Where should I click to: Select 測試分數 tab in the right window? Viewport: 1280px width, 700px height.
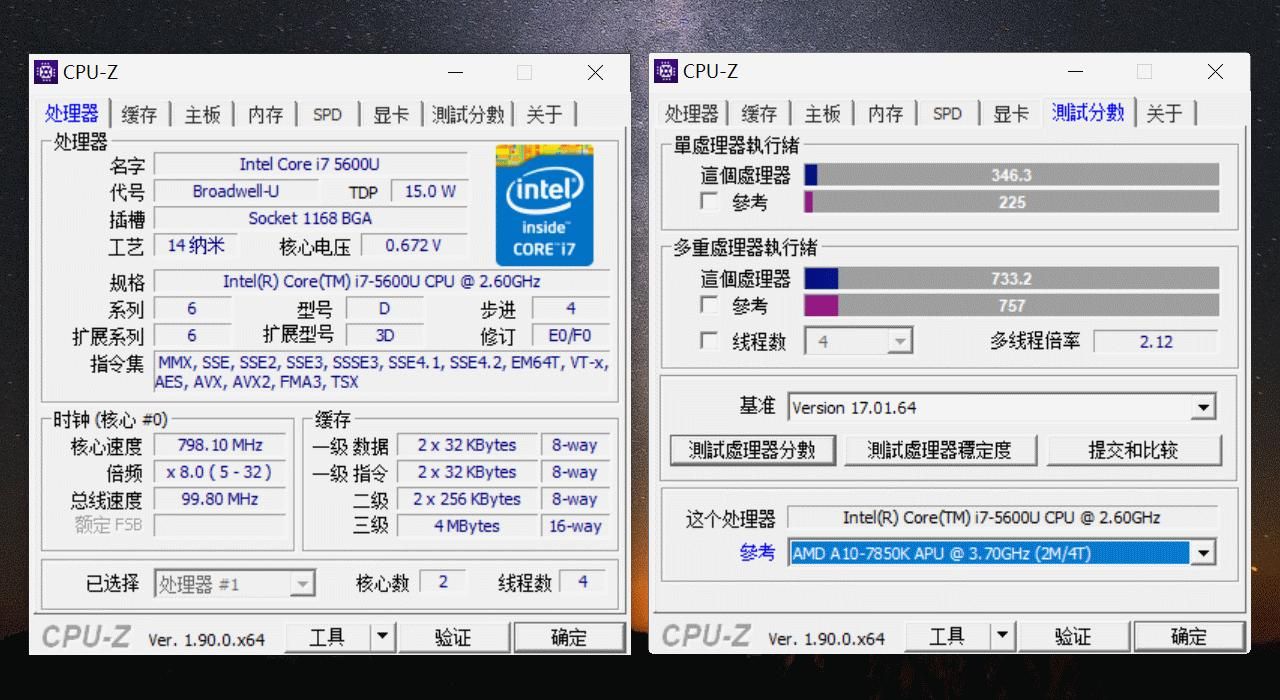pyautogui.click(x=1088, y=112)
